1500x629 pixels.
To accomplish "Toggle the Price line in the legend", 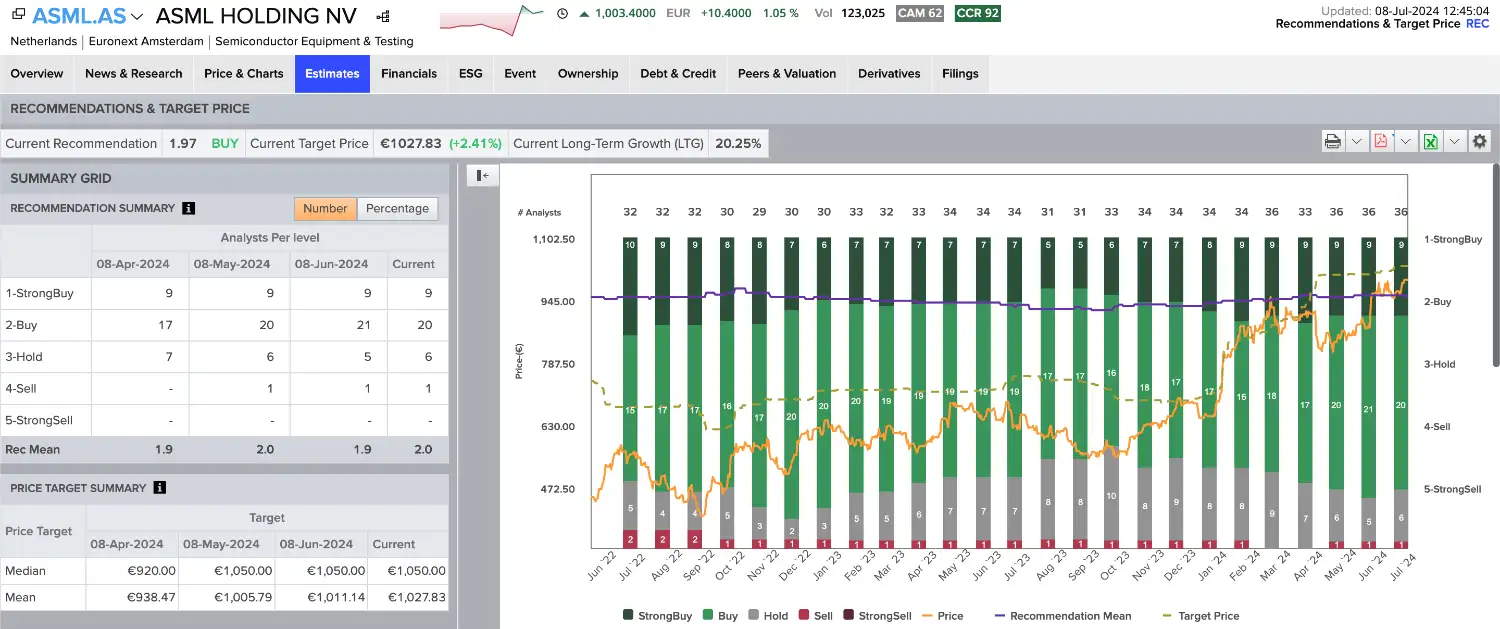I will click(x=942, y=616).
